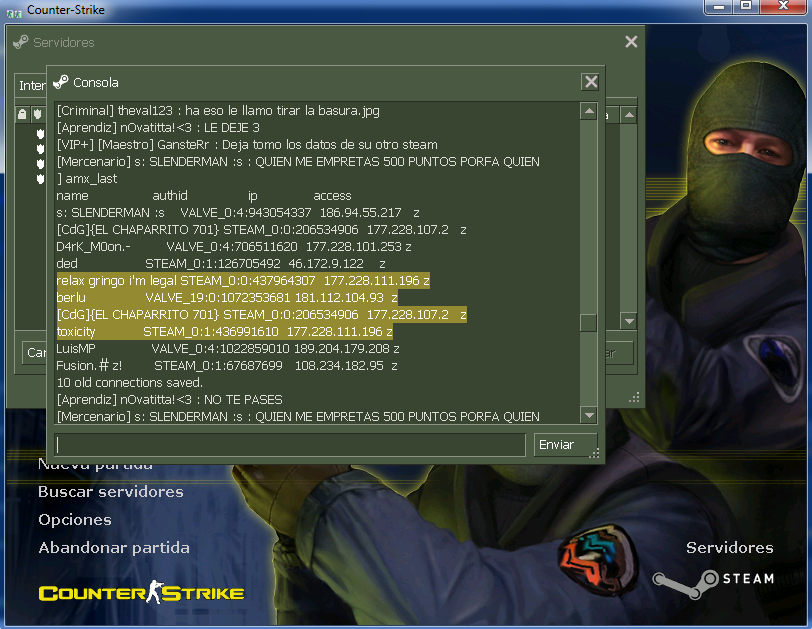This screenshot has width=812, height=629.
Task: Click authid STEAM_0:1:126705492
Action: 213,264
